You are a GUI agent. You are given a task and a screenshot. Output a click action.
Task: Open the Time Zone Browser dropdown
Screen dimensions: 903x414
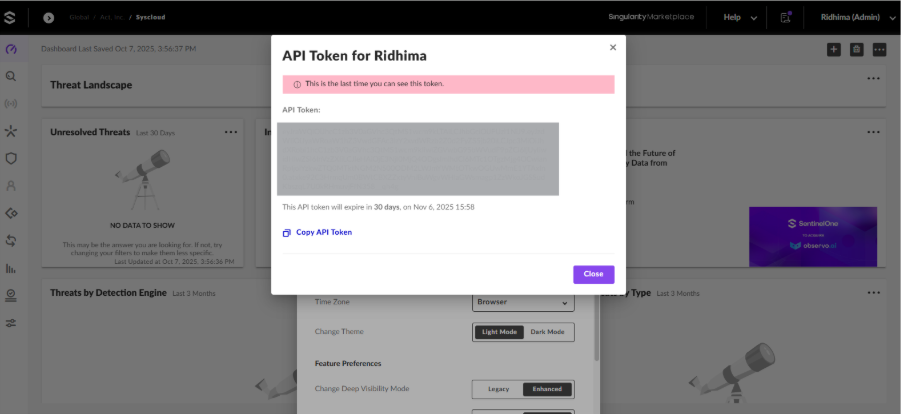(x=523, y=302)
